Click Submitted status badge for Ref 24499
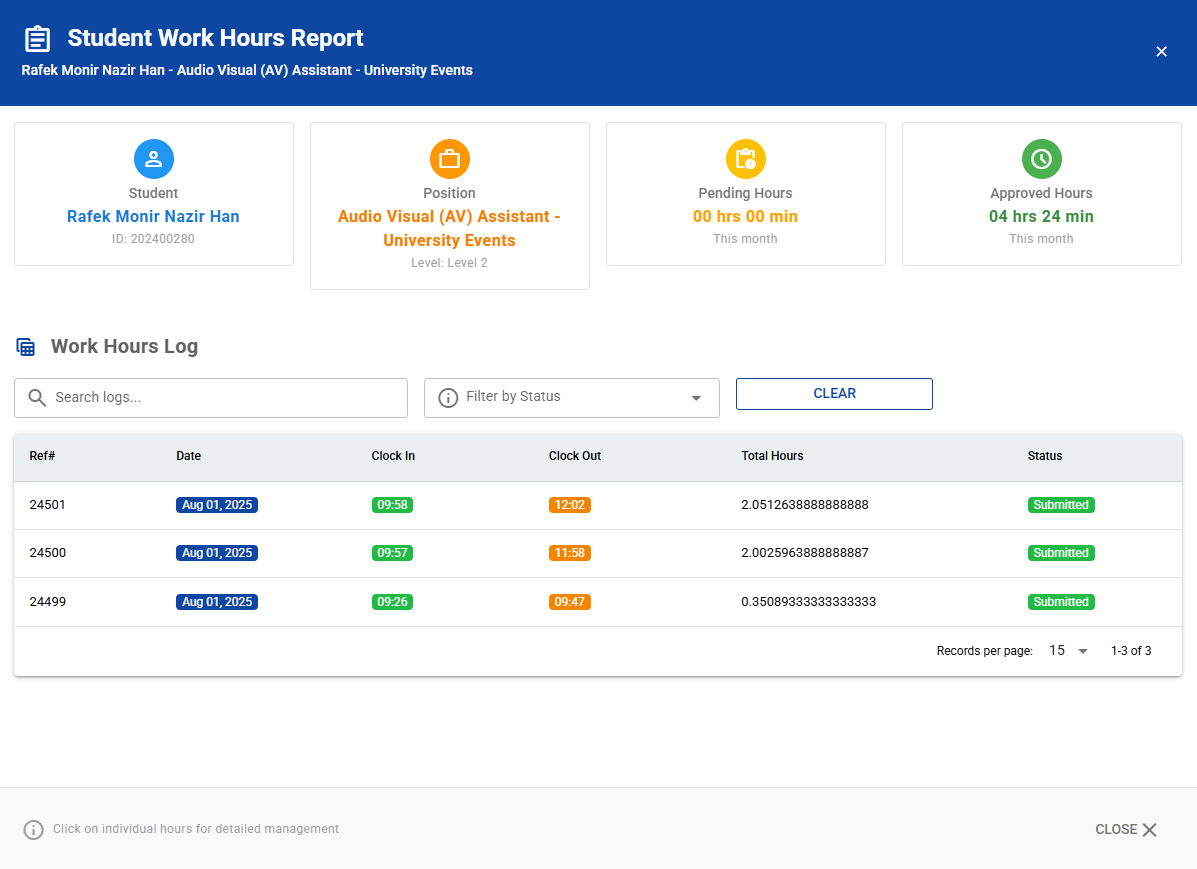The height and width of the screenshot is (869, 1197). 1060,602
